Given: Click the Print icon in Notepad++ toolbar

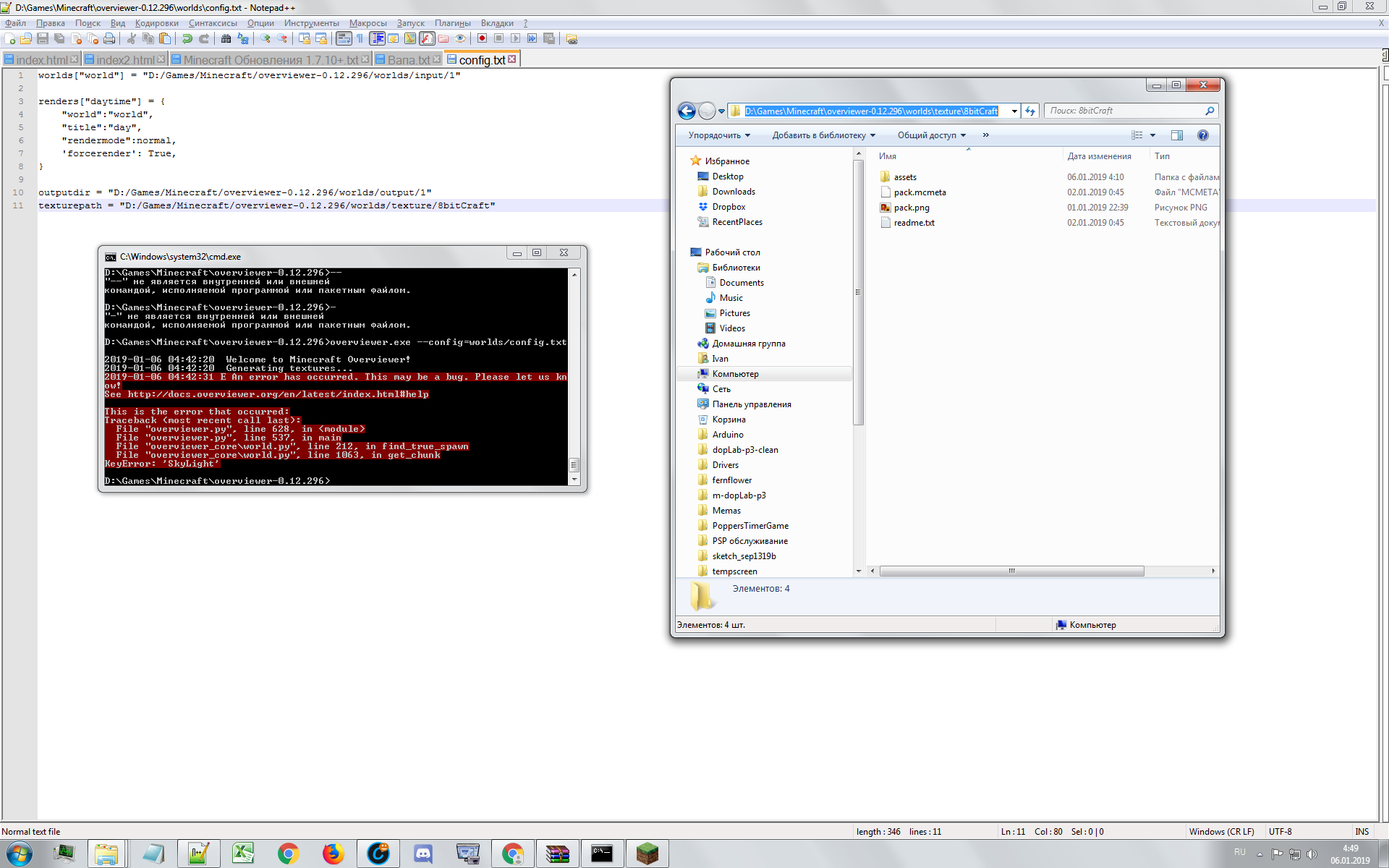Looking at the screenshot, I should (109, 38).
